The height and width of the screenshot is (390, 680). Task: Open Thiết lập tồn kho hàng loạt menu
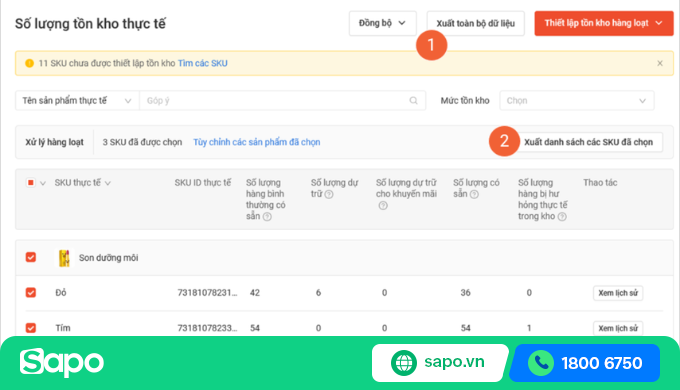604,23
